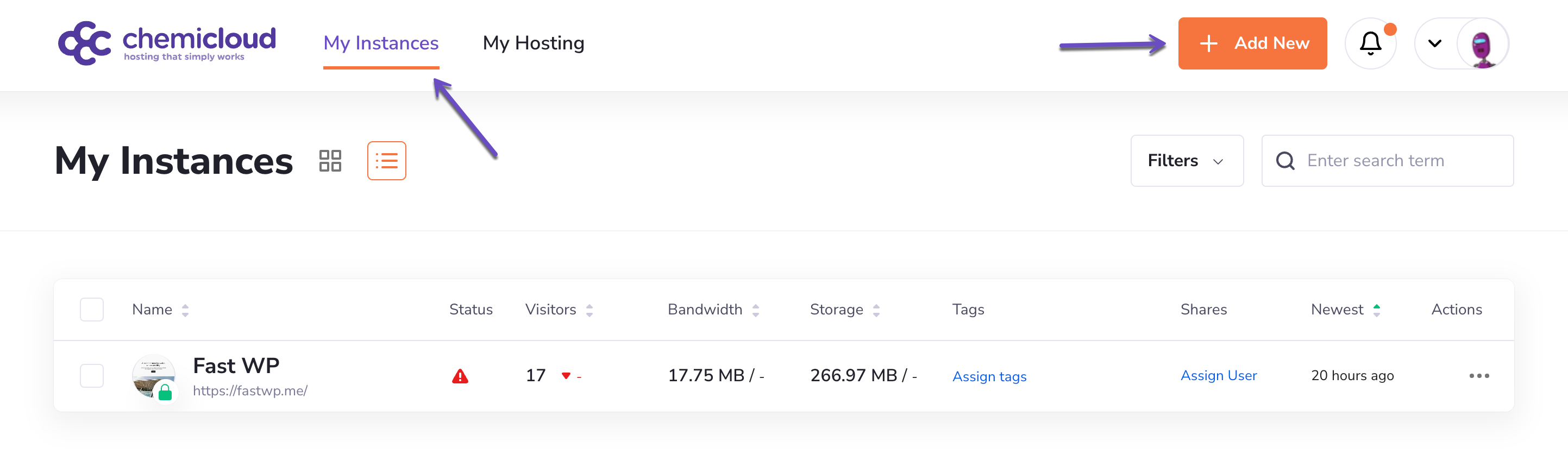
Task: Toggle the select-all instances checkbox
Action: pyautogui.click(x=92, y=309)
